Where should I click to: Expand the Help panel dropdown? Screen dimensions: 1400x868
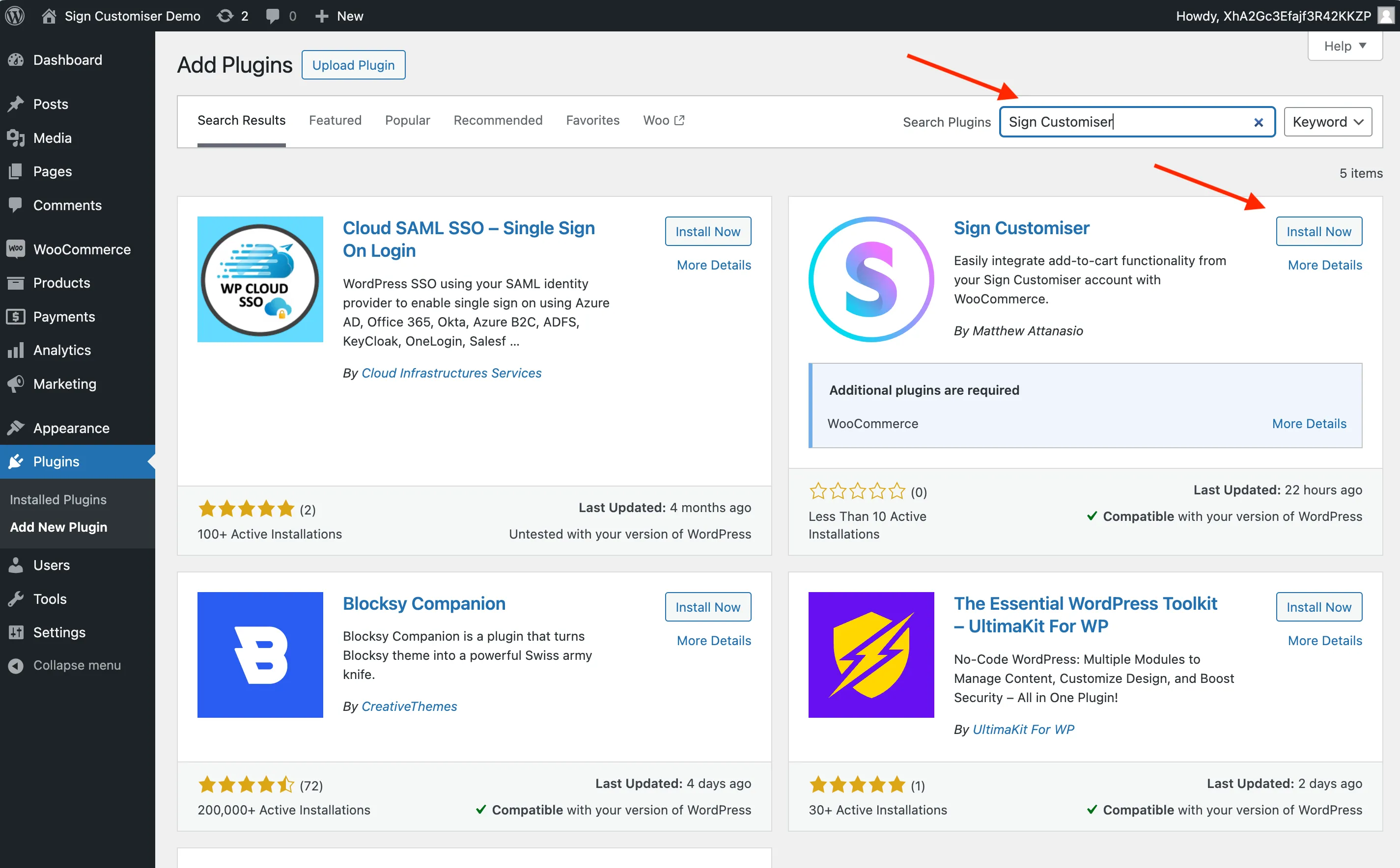pyautogui.click(x=1344, y=46)
